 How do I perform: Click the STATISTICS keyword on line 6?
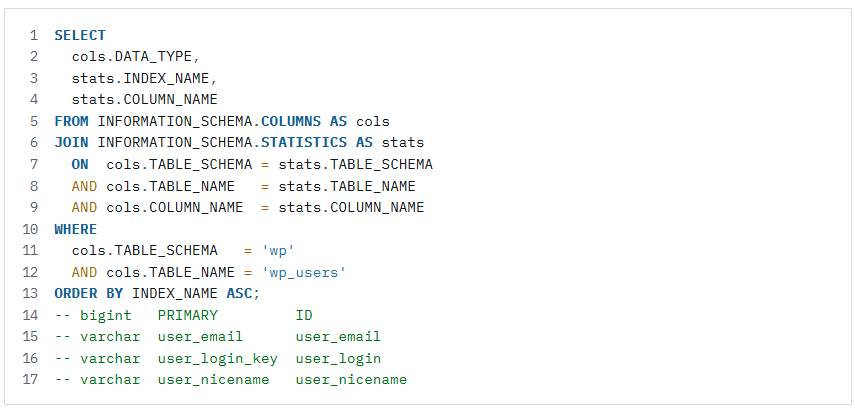(304, 143)
